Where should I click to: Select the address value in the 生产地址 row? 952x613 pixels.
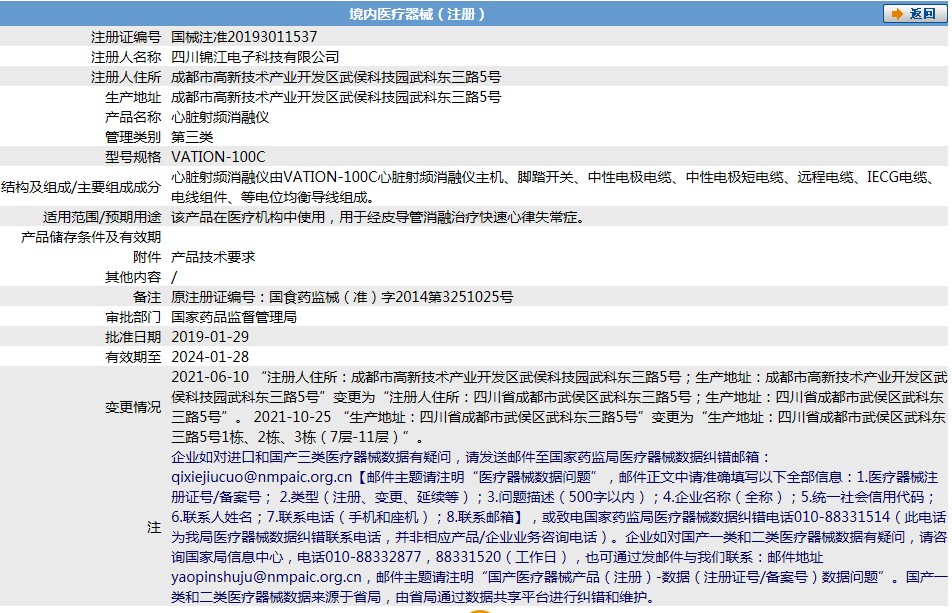pos(336,97)
